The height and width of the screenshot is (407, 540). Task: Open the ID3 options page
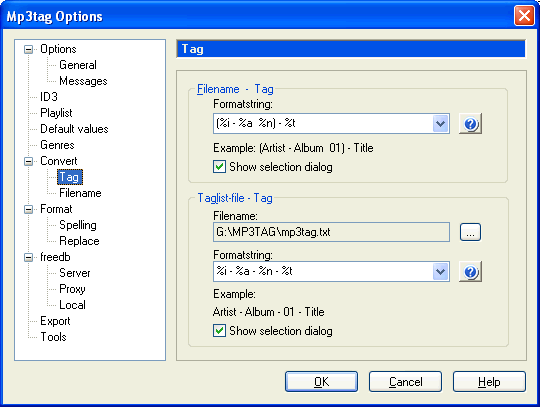click(49, 97)
